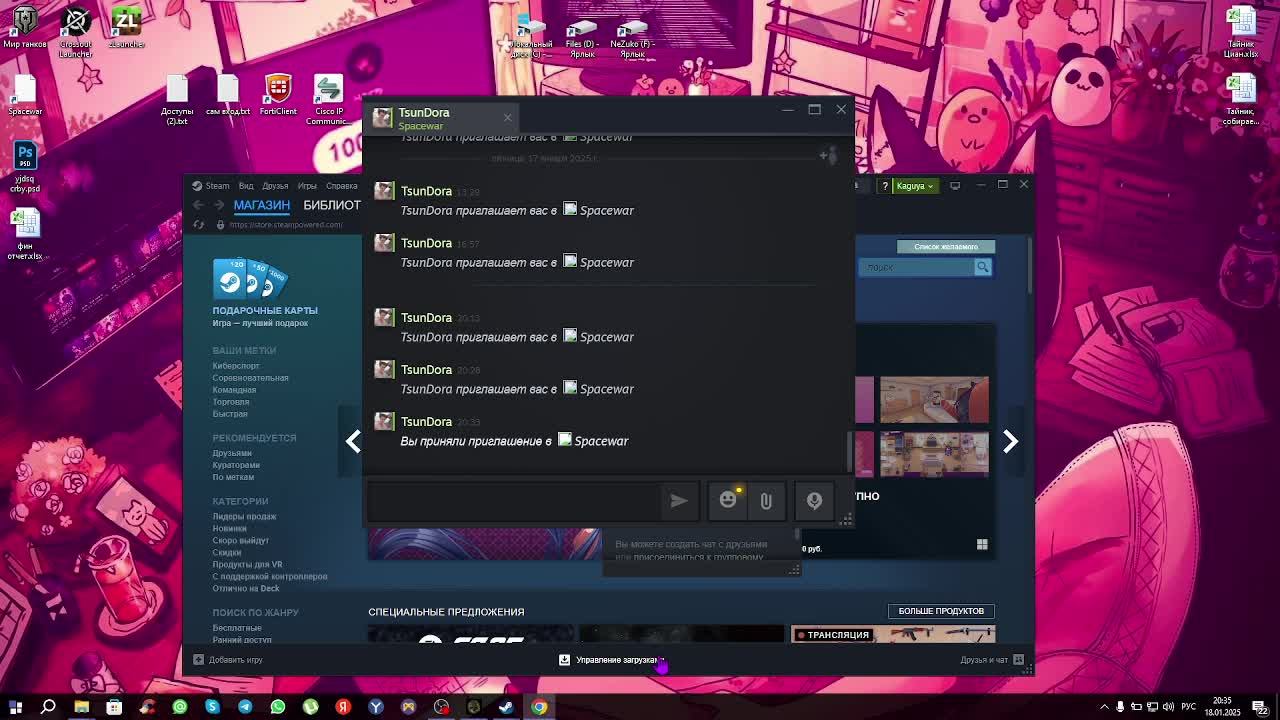This screenshot has height=720, width=1280.
Task: Open the ТРАНСЛЯЦИЯ broadcast banner
Action: [x=893, y=634]
